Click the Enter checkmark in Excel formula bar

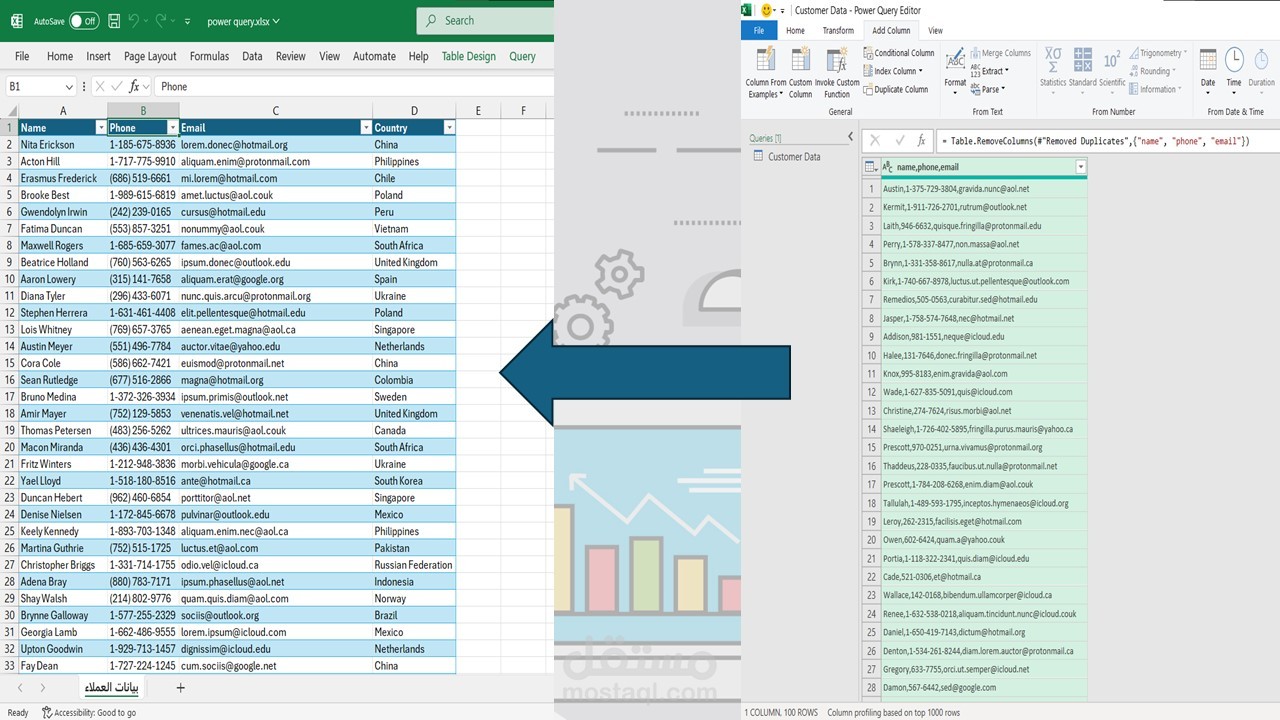117,87
